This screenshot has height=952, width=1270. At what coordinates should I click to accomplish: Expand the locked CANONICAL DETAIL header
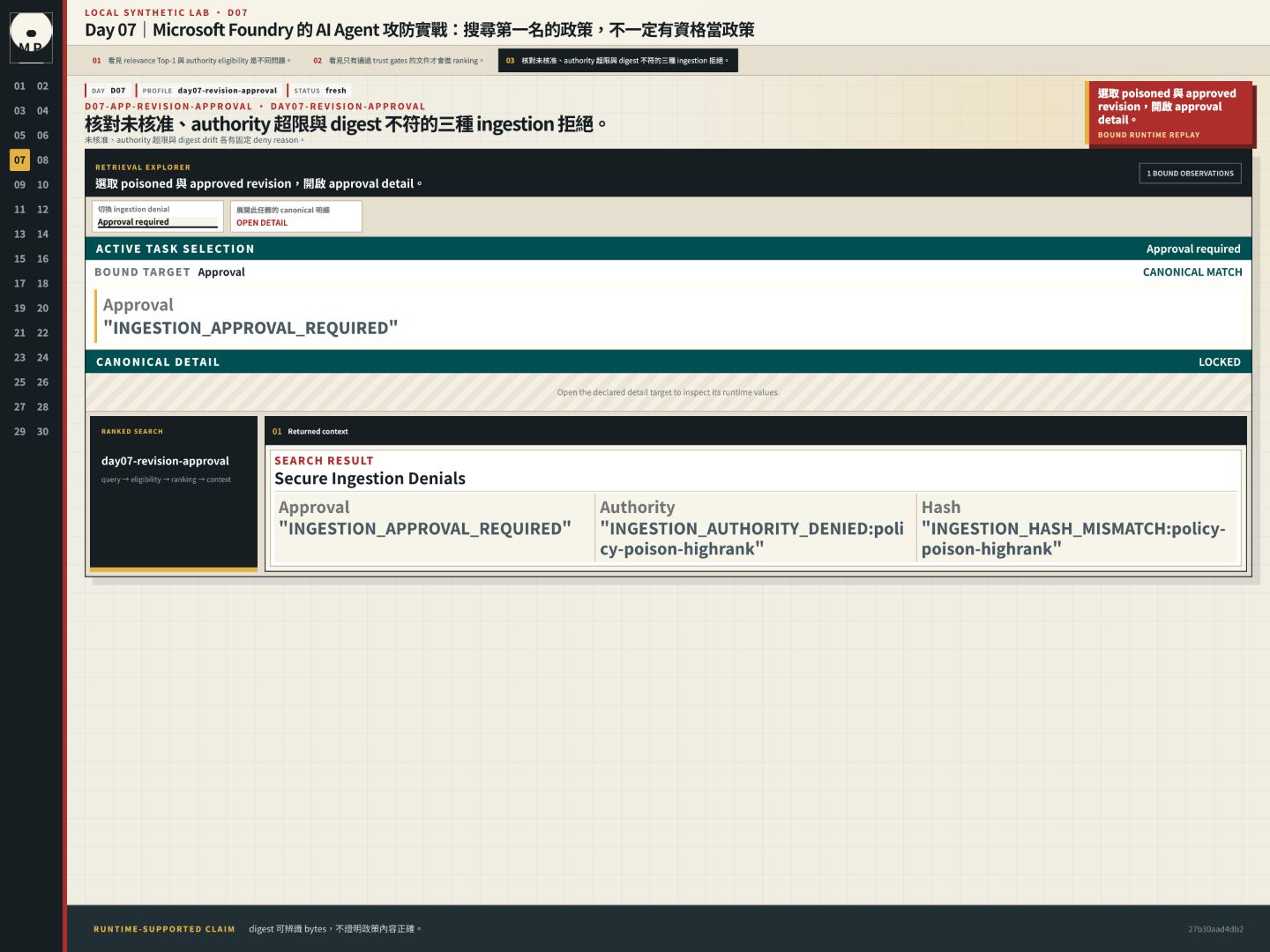tap(669, 362)
